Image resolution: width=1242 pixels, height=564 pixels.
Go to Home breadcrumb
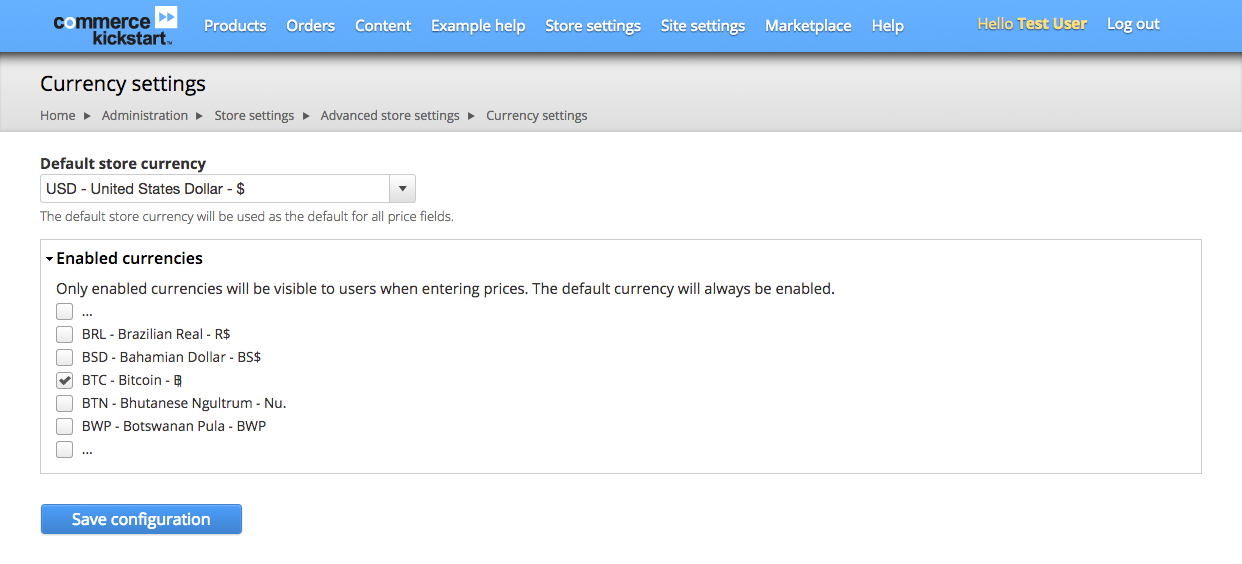[x=58, y=115]
